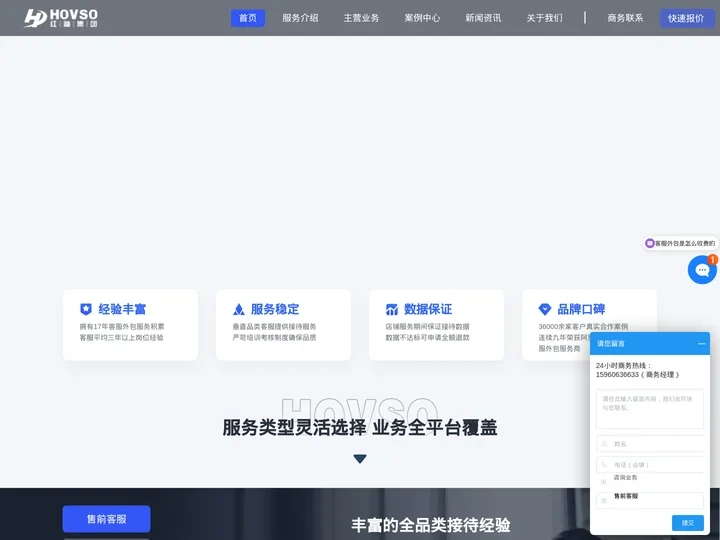Click the 品牌口碑 card heading
Viewport: 720px width, 540px height.
coord(581,309)
